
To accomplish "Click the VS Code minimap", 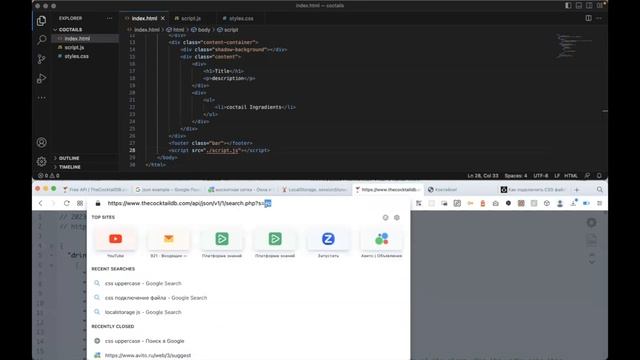I will pos(574,46).
